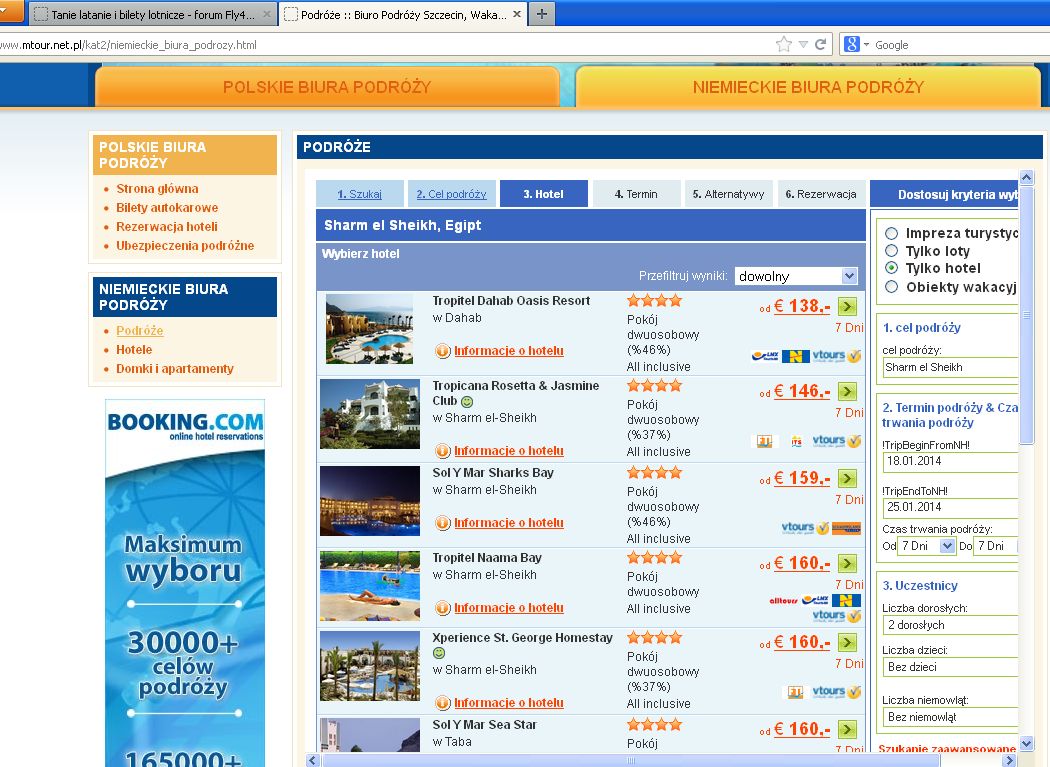The height and width of the screenshot is (767, 1050).
Task: Click info icon for Tropitel Dahab Oasis Resort
Action: (443, 351)
